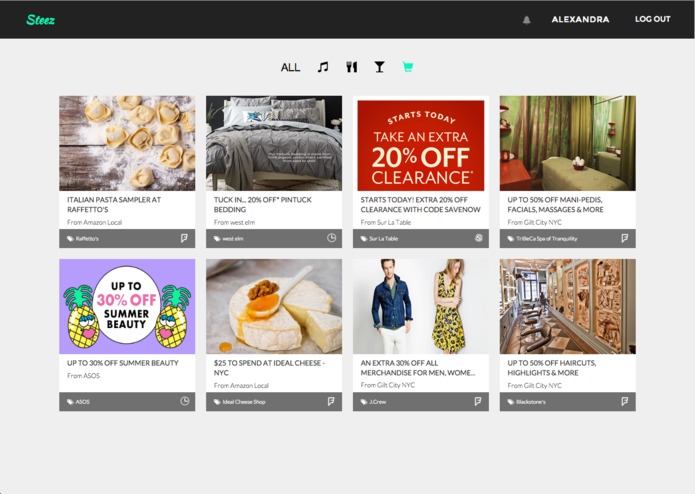
Task: Click the Blackstone's tag label
Action: pos(527,402)
